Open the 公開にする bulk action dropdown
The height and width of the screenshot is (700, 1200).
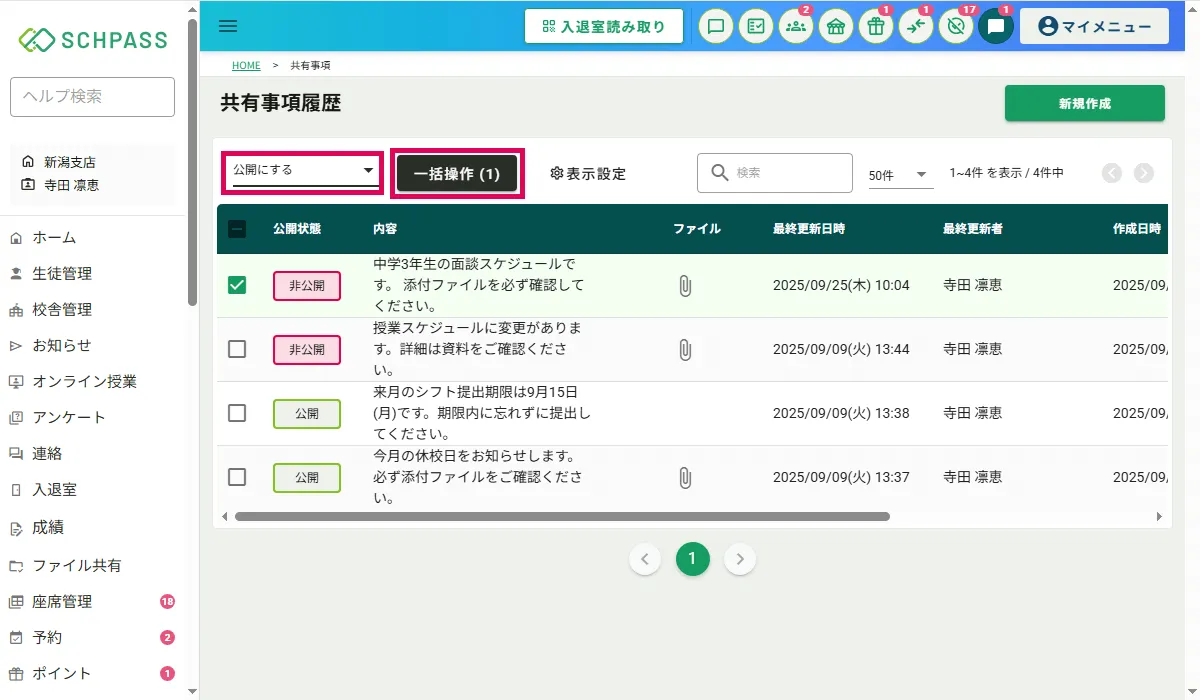pyautogui.click(x=302, y=171)
